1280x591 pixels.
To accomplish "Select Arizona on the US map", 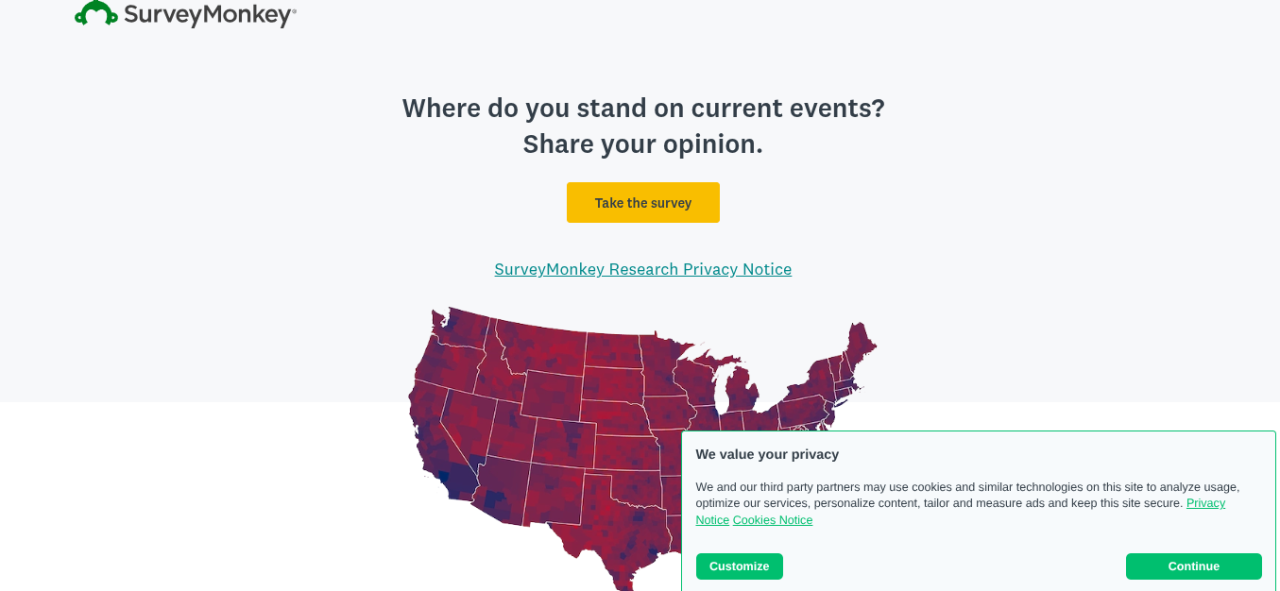I will point(502,486).
